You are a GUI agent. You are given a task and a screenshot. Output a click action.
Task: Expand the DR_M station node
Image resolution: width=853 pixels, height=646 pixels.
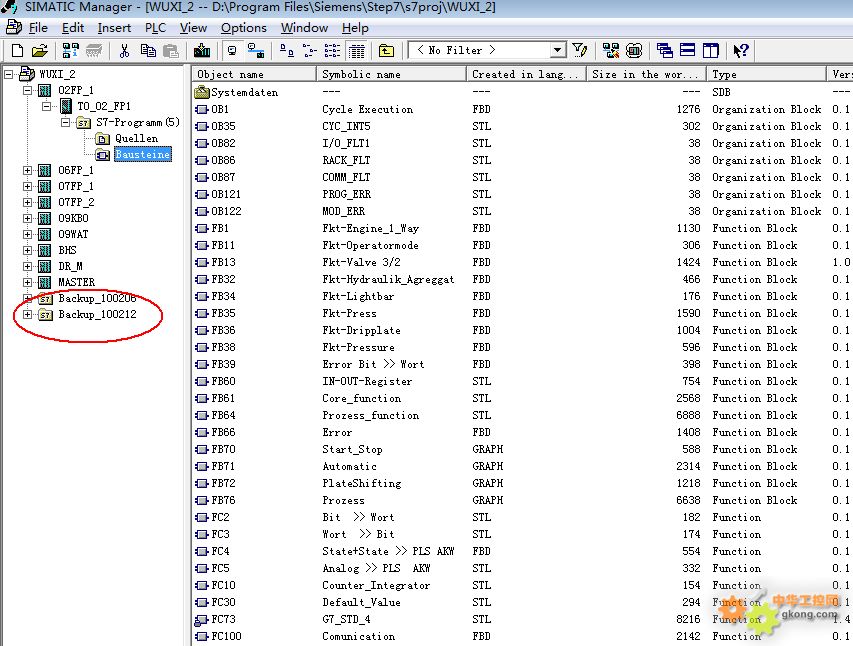click(27, 267)
